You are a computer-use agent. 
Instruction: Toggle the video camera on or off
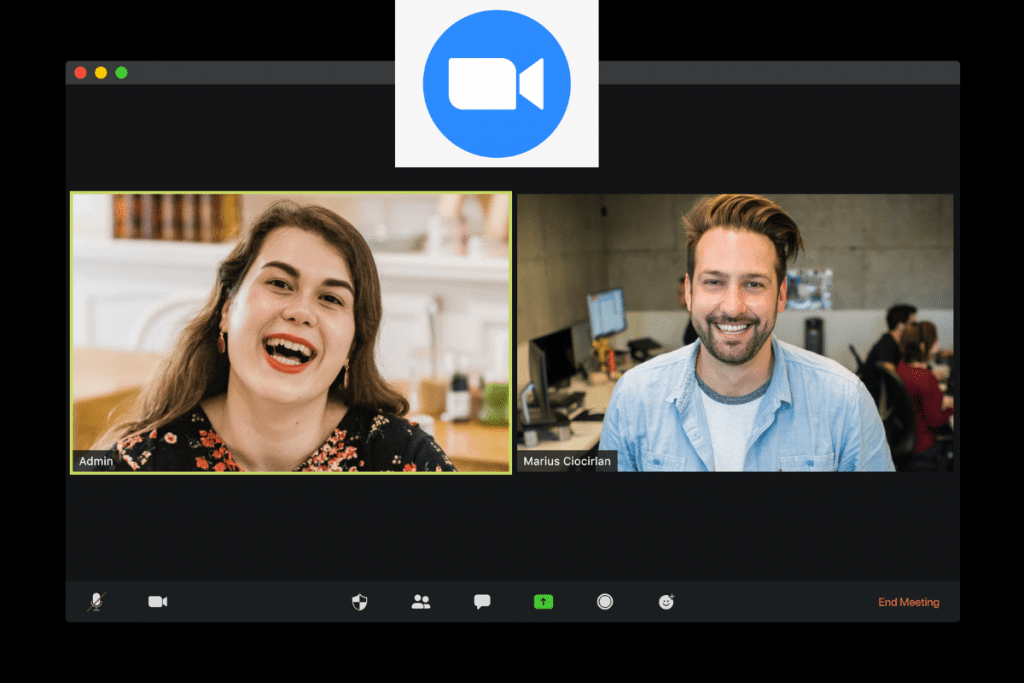pyautogui.click(x=158, y=602)
